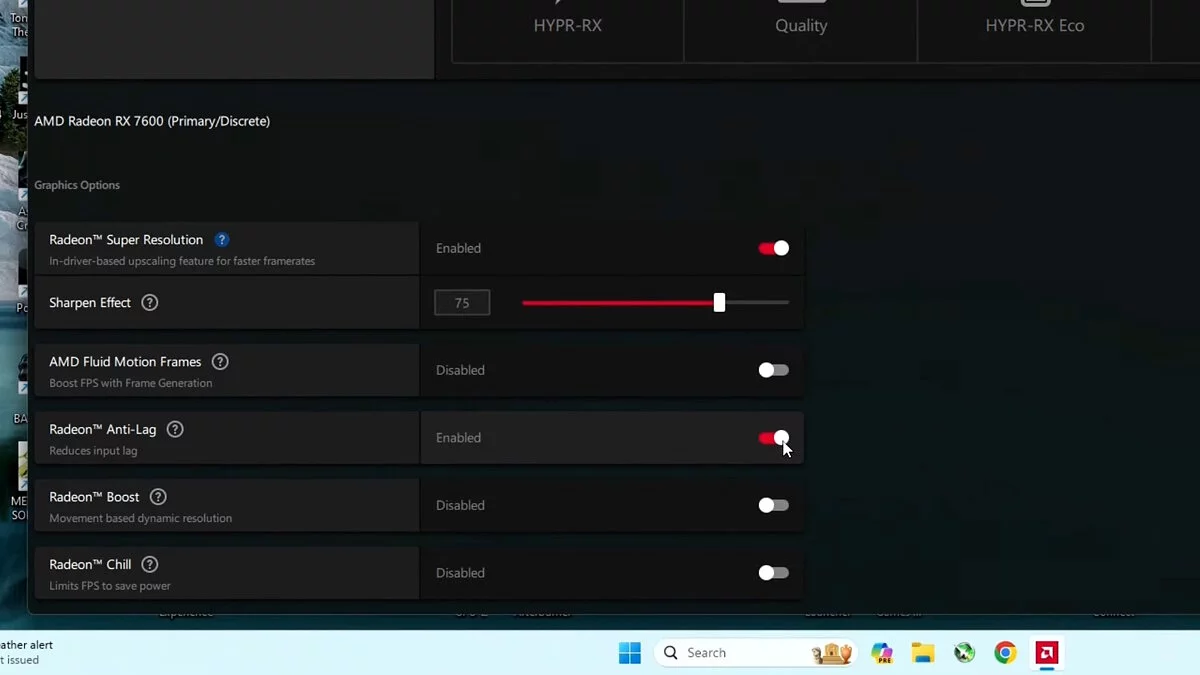The height and width of the screenshot is (675, 1200).
Task: Click the AMD Fluid Motion Frames help icon
Action: [220, 362]
